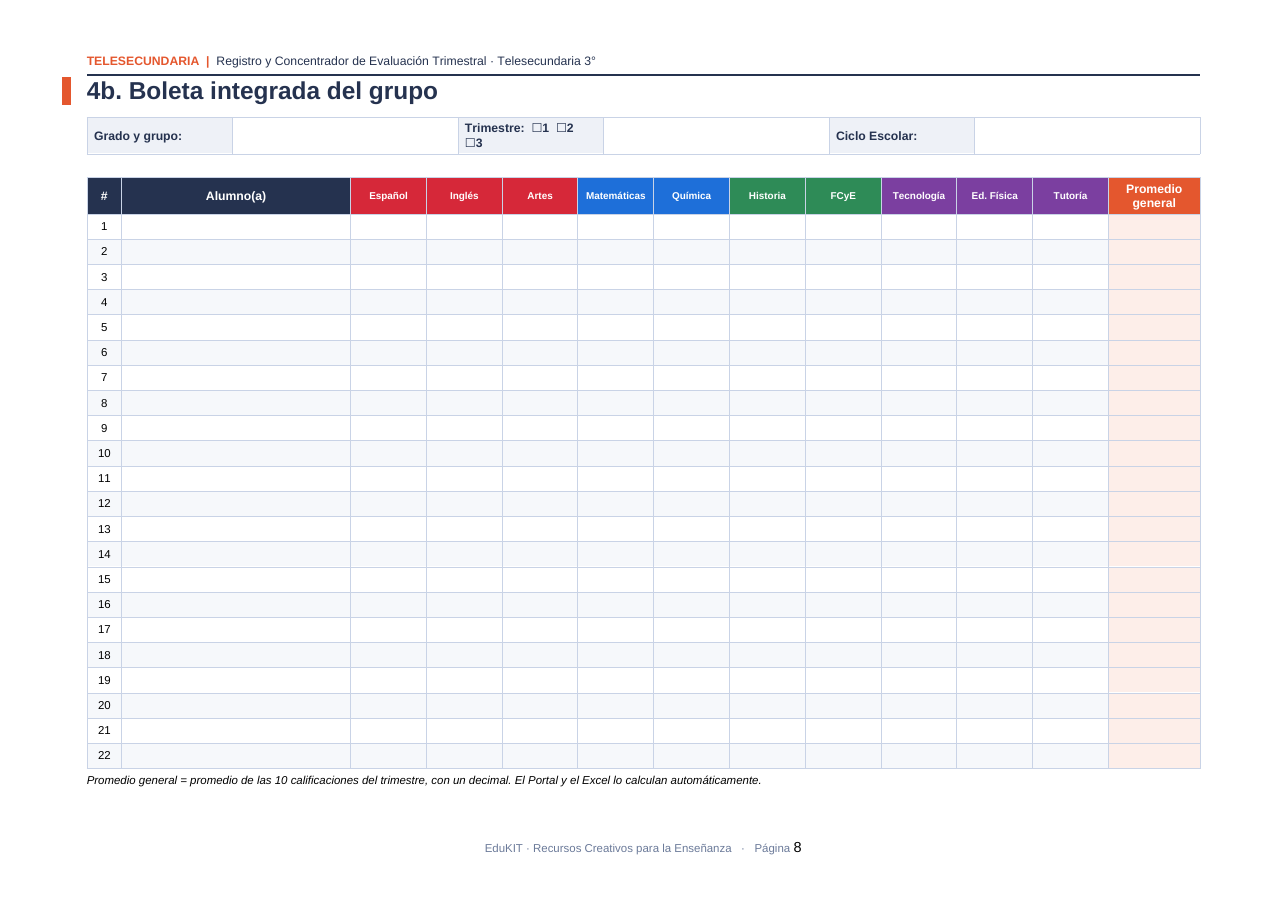Click row number 10 in the table
The image size is (1287, 910).
104,453
